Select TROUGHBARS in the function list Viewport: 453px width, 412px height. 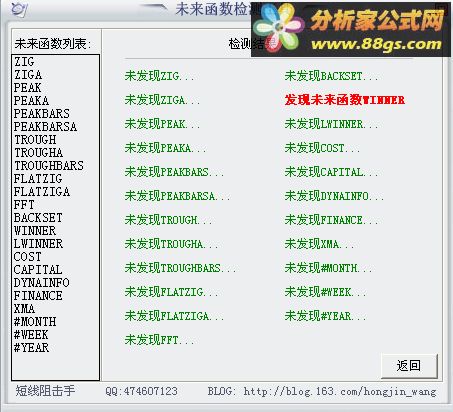pyautogui.click(x=49, y=166)
